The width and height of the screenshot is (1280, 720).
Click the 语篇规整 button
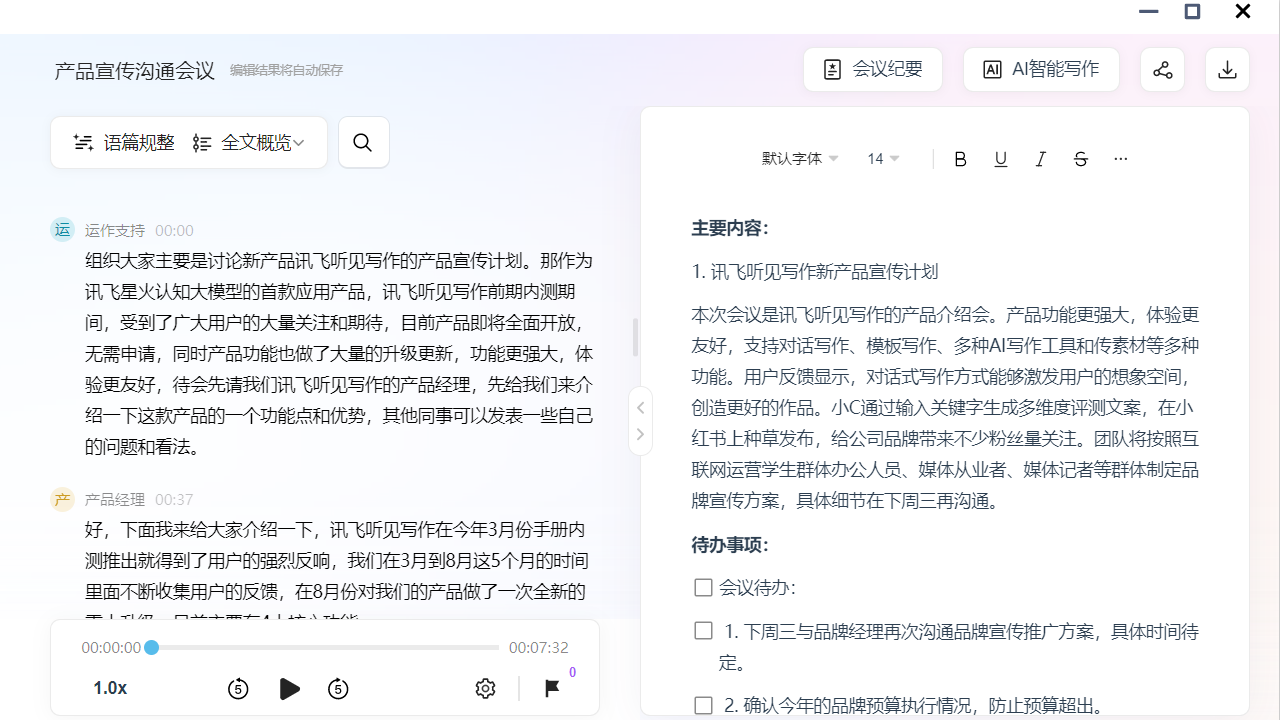124,143
